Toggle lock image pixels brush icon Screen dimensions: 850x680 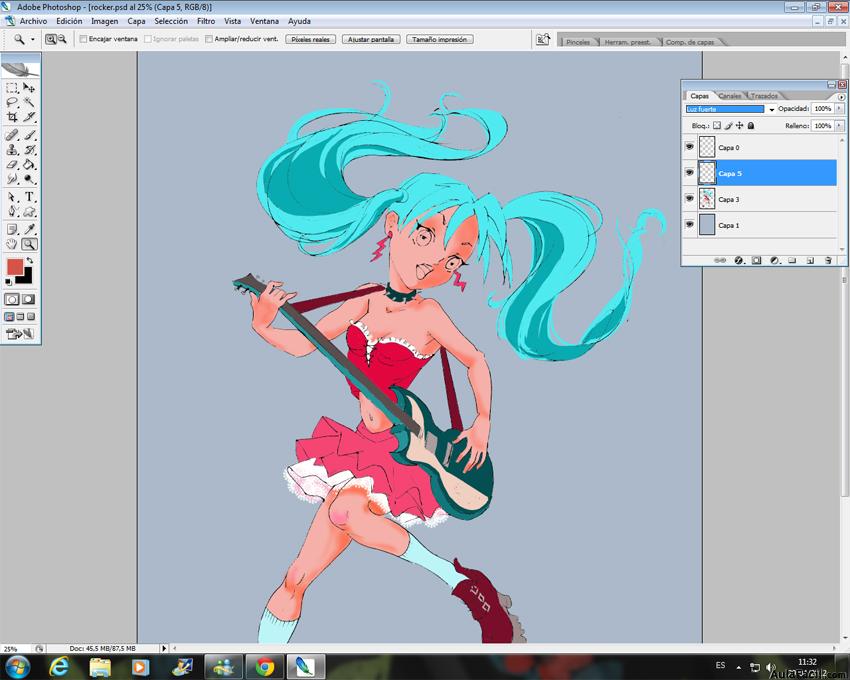point(728,125)
